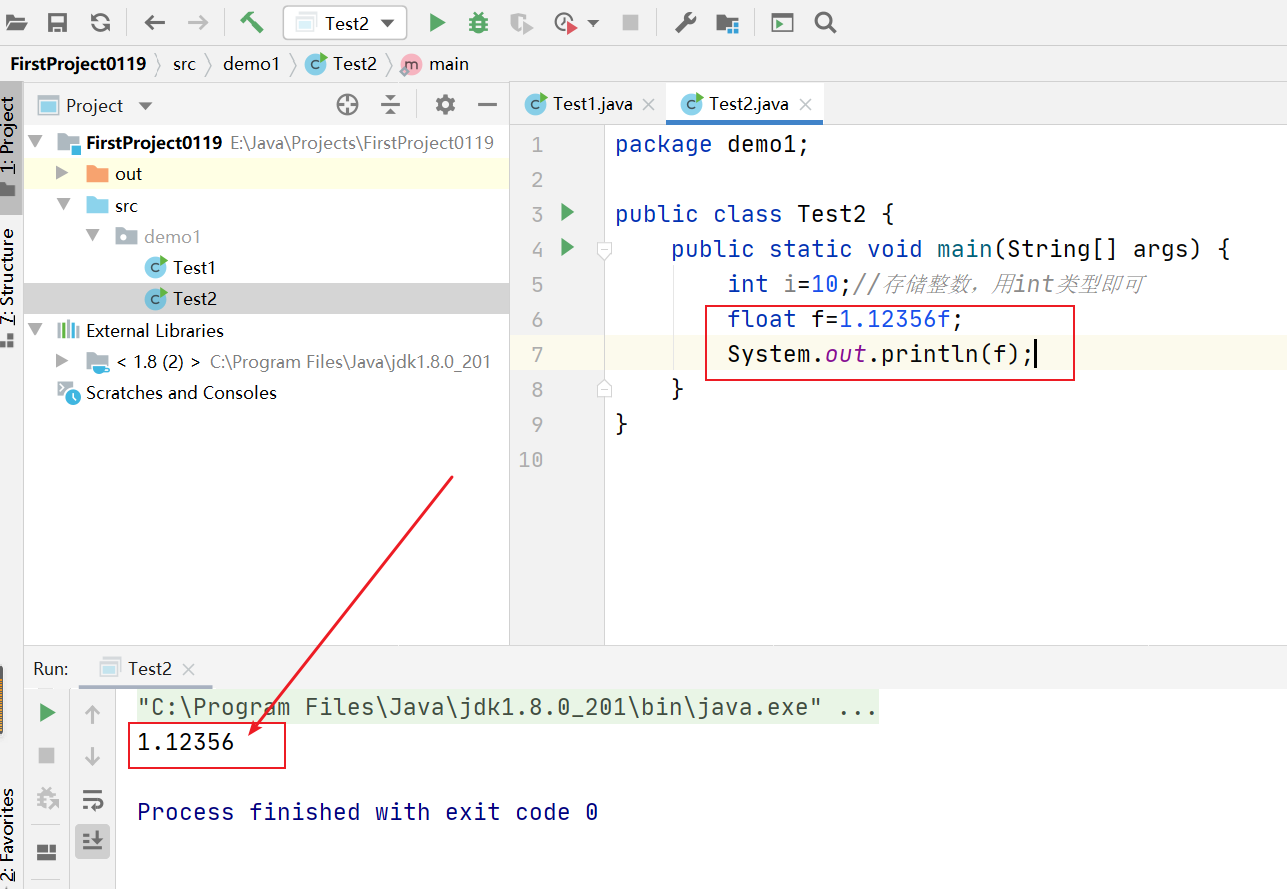The image size is (1287, 889).
Task: Rerun Test2 from the Run panel
Action: (47, 713)
